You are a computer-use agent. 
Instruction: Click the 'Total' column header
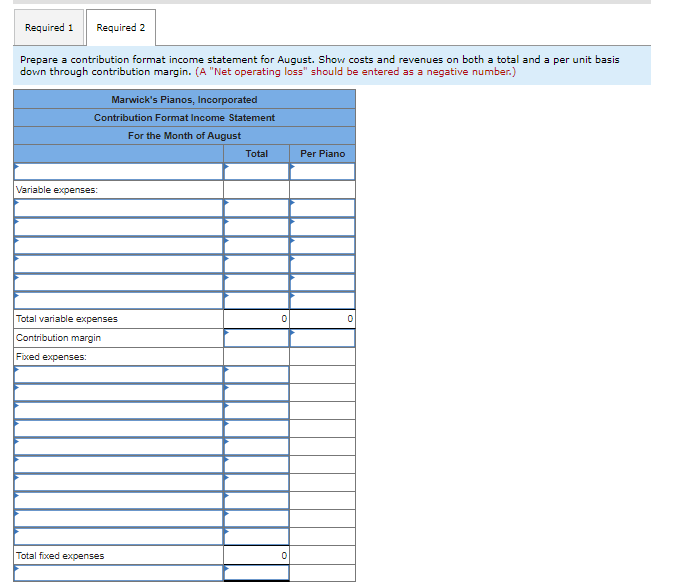257,154
